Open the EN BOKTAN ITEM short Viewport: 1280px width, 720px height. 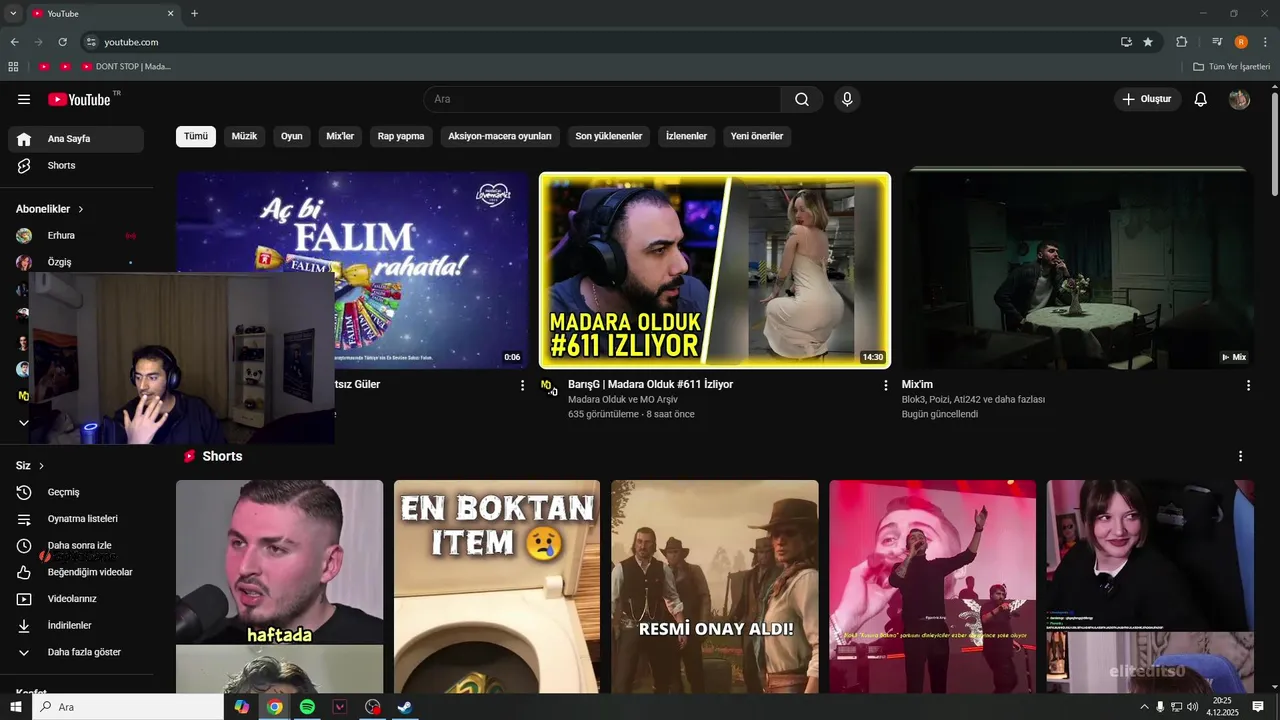pos(497,586)
